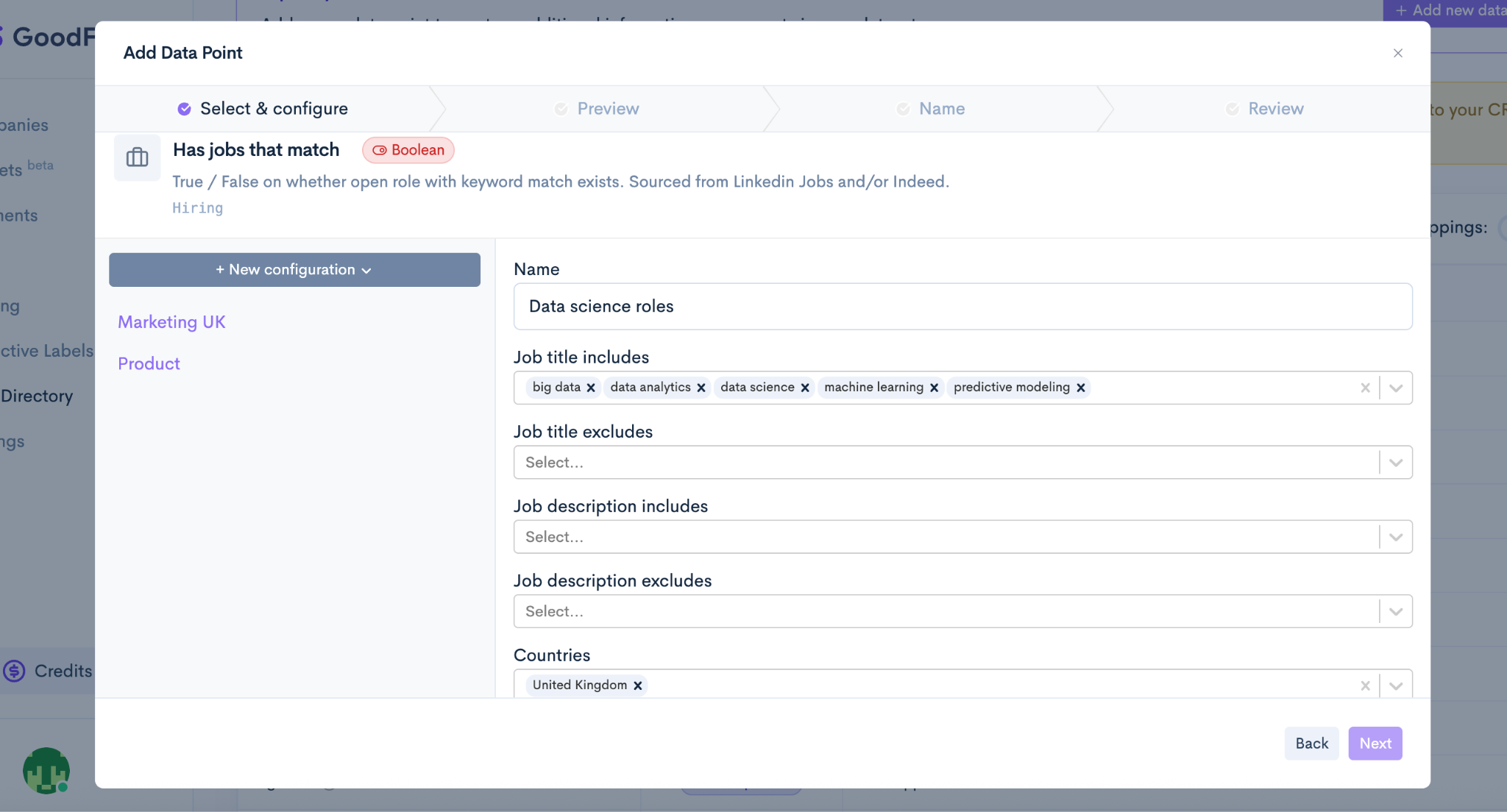The image size is (1507, 812).
Task: Expand the Job description excludes dropdown
Action: [1396, 611]
